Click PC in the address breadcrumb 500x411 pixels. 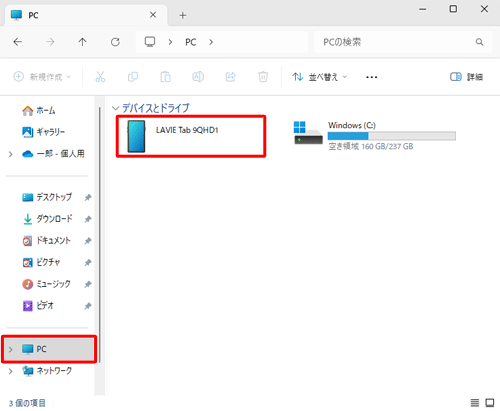[190, 42]
